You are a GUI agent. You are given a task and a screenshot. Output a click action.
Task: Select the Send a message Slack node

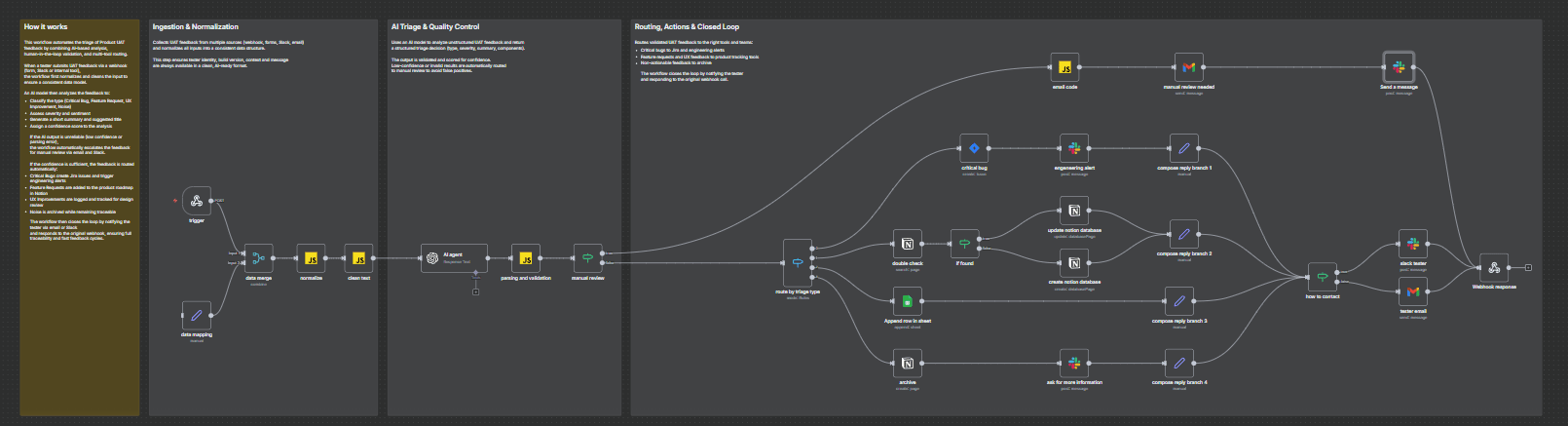tap(1399, 67)
